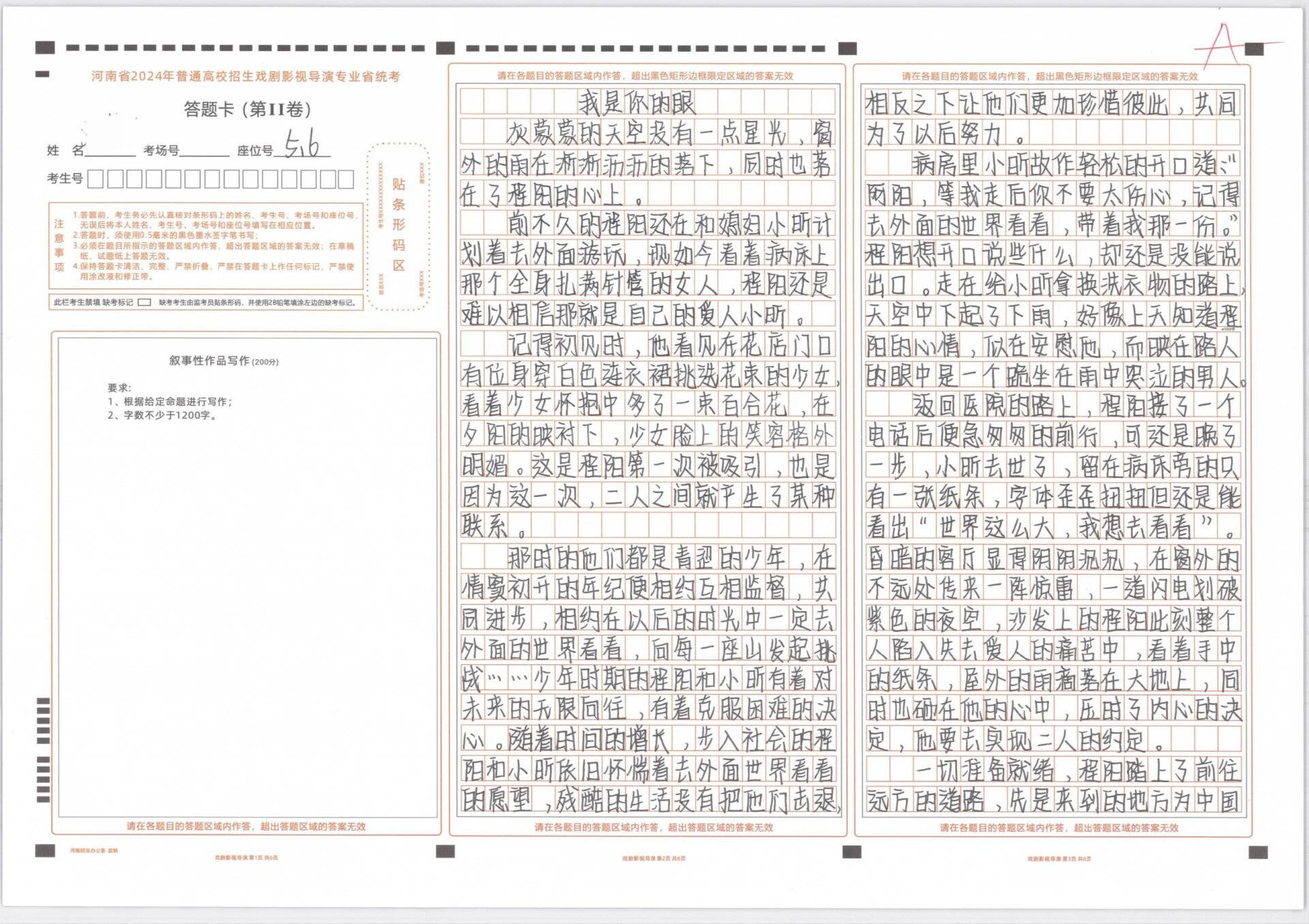Click the line '去外面的世界看看，带着我那一份'
The image size is (1309, 924).
[x=1053, y=224]
